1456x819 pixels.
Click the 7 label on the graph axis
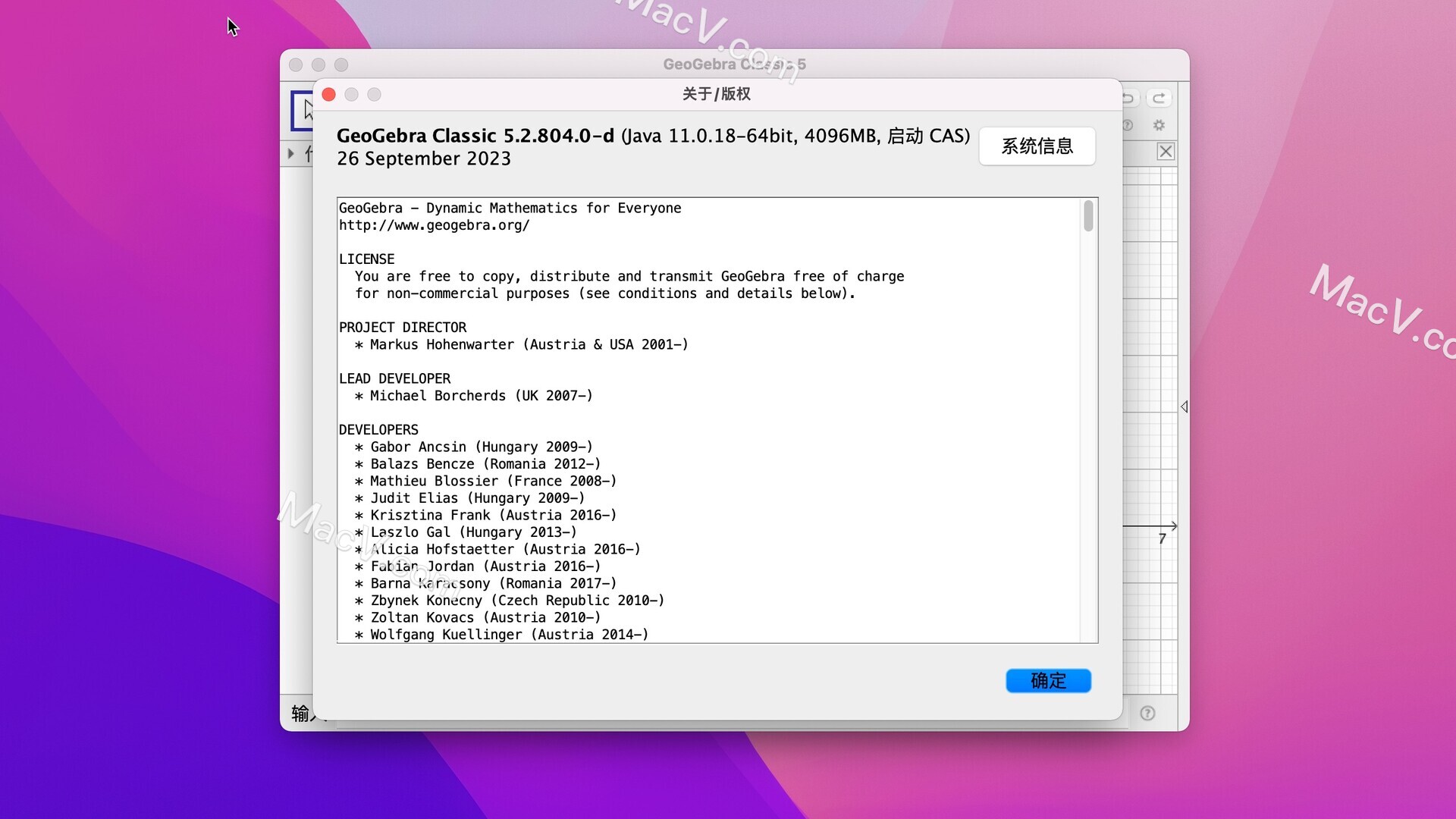point(1162,539)
